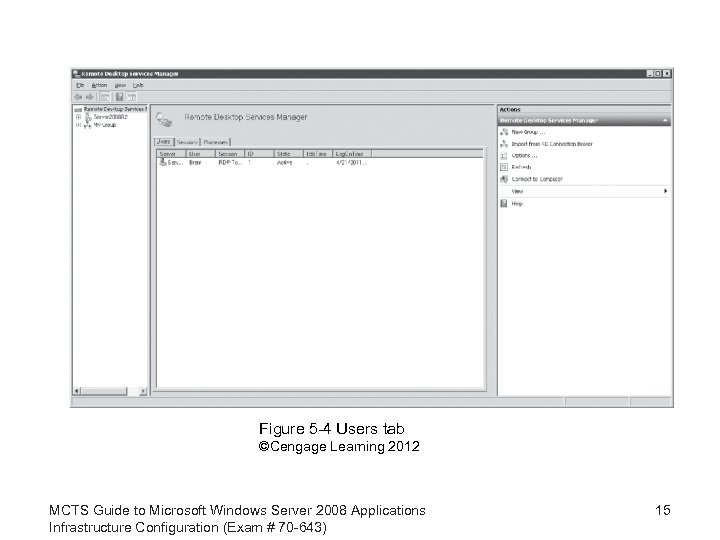Viewport: 720px width, 540px height.
Task: Click the RDP-Tc… session cell
Action: pos(230,163)
